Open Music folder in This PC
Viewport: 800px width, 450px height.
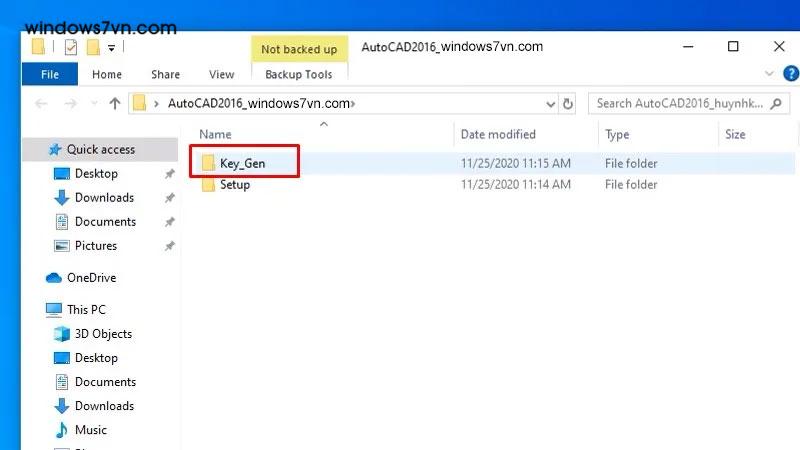pyautogui.click(x=90, y=430)
